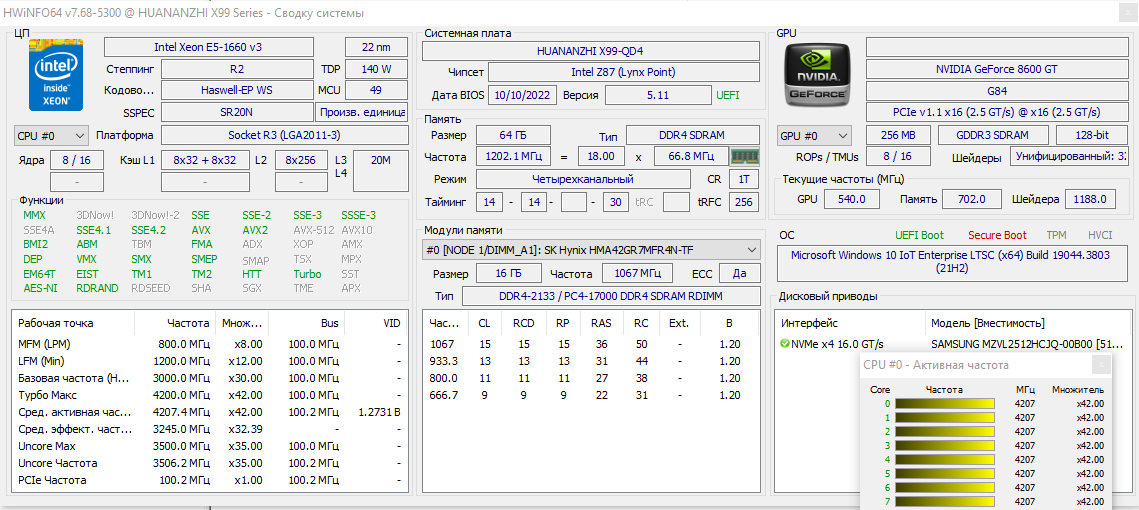Click the Haswell-EP WS codename field
This screenshot has height=510, width=1139.
pyautogui.click(x=237, y=90)
